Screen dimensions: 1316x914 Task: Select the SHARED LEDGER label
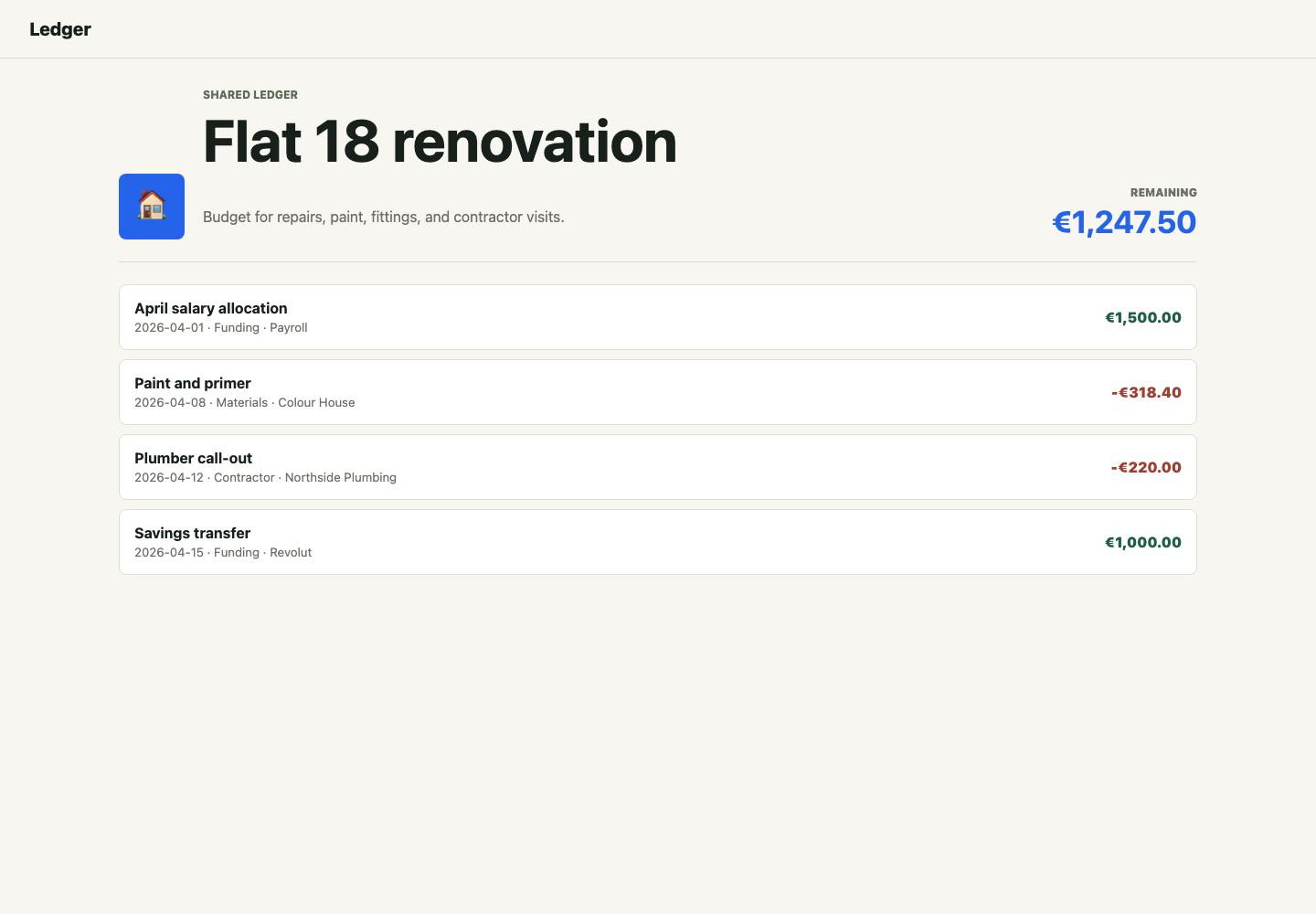(x=250, y=95)
